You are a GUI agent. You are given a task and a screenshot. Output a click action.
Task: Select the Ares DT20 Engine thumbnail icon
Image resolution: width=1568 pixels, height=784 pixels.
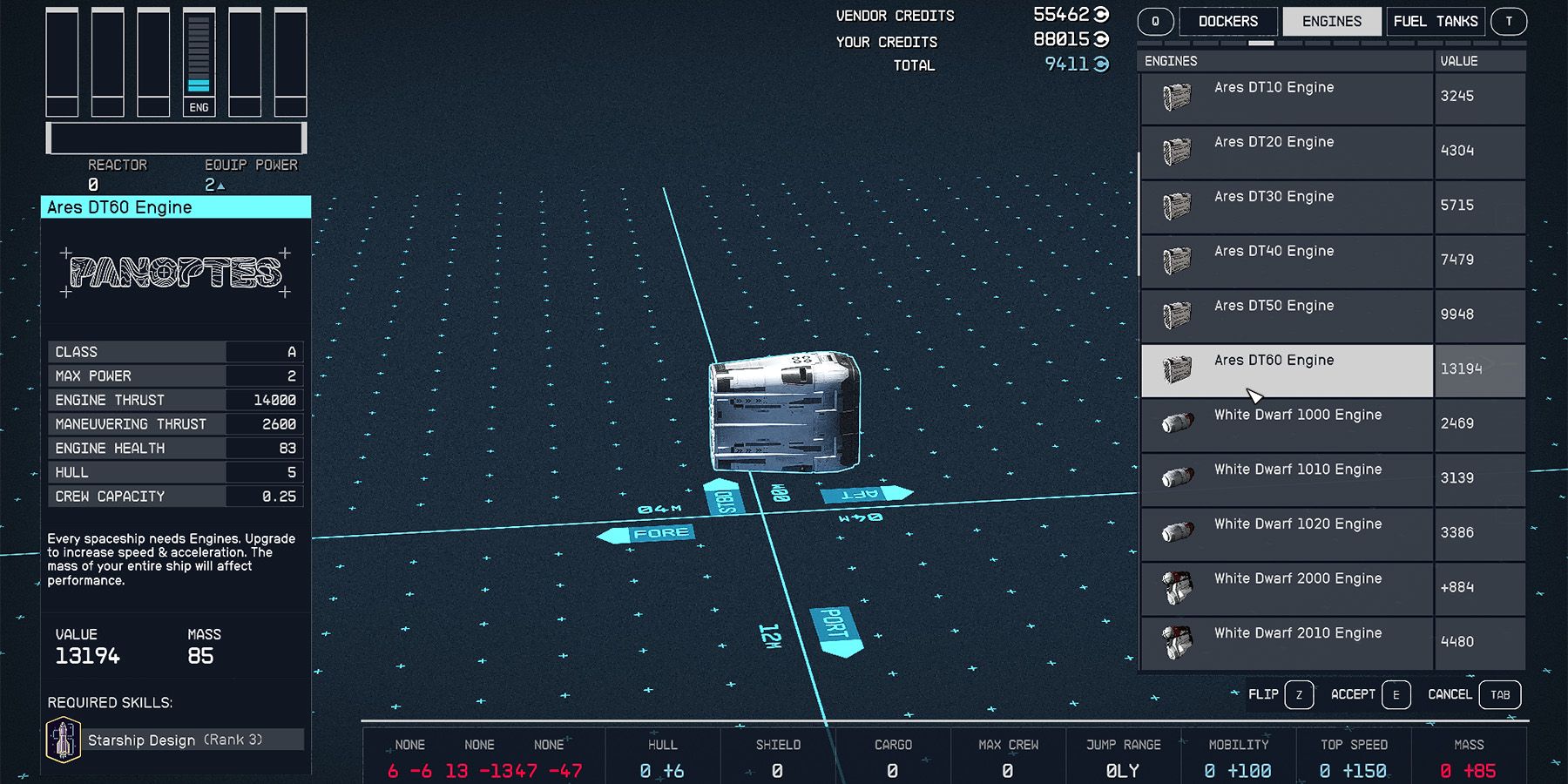[x=1177, y=152]
